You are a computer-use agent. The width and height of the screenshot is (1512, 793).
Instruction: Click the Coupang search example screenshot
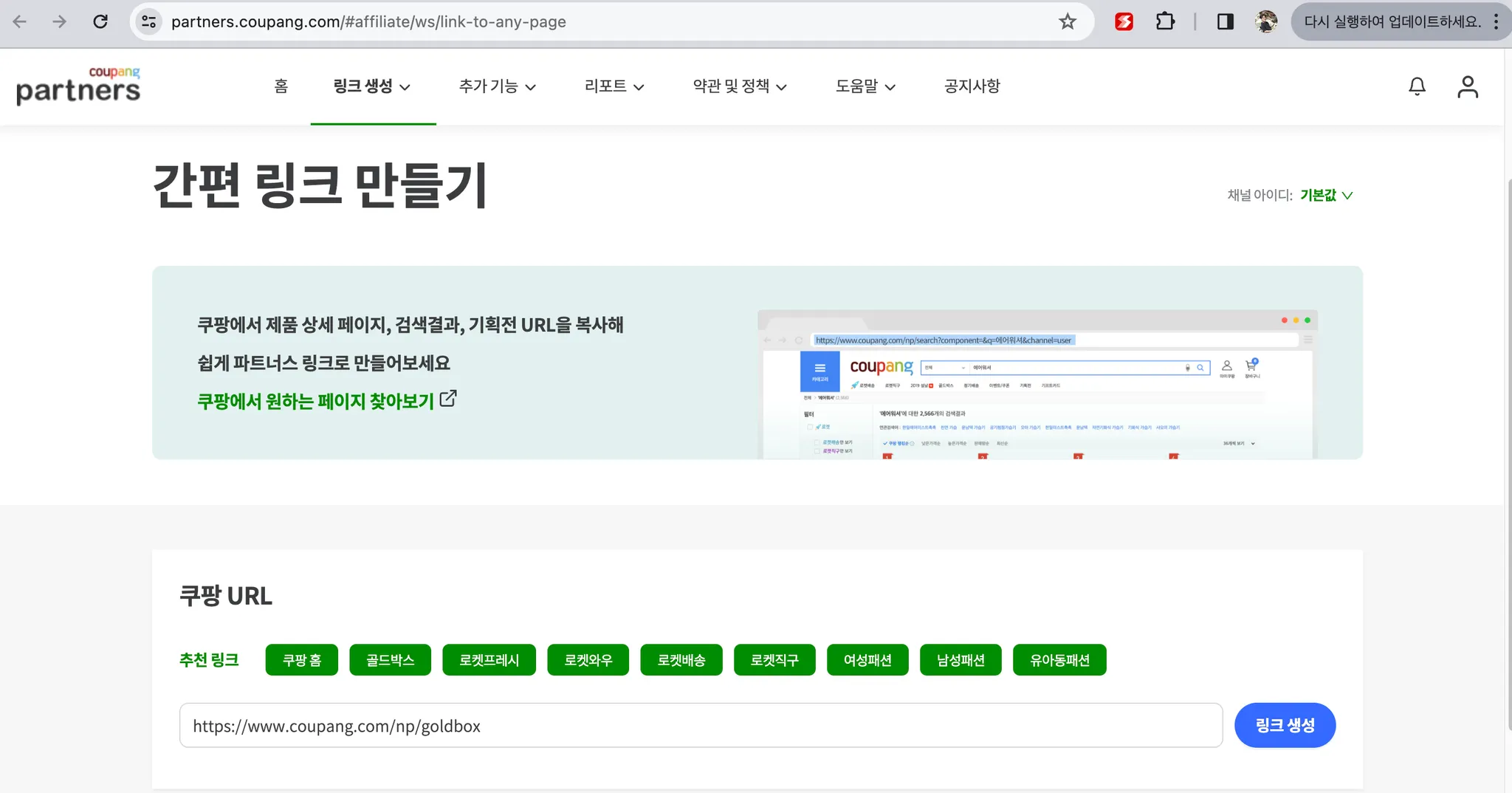coord(1037,385)
